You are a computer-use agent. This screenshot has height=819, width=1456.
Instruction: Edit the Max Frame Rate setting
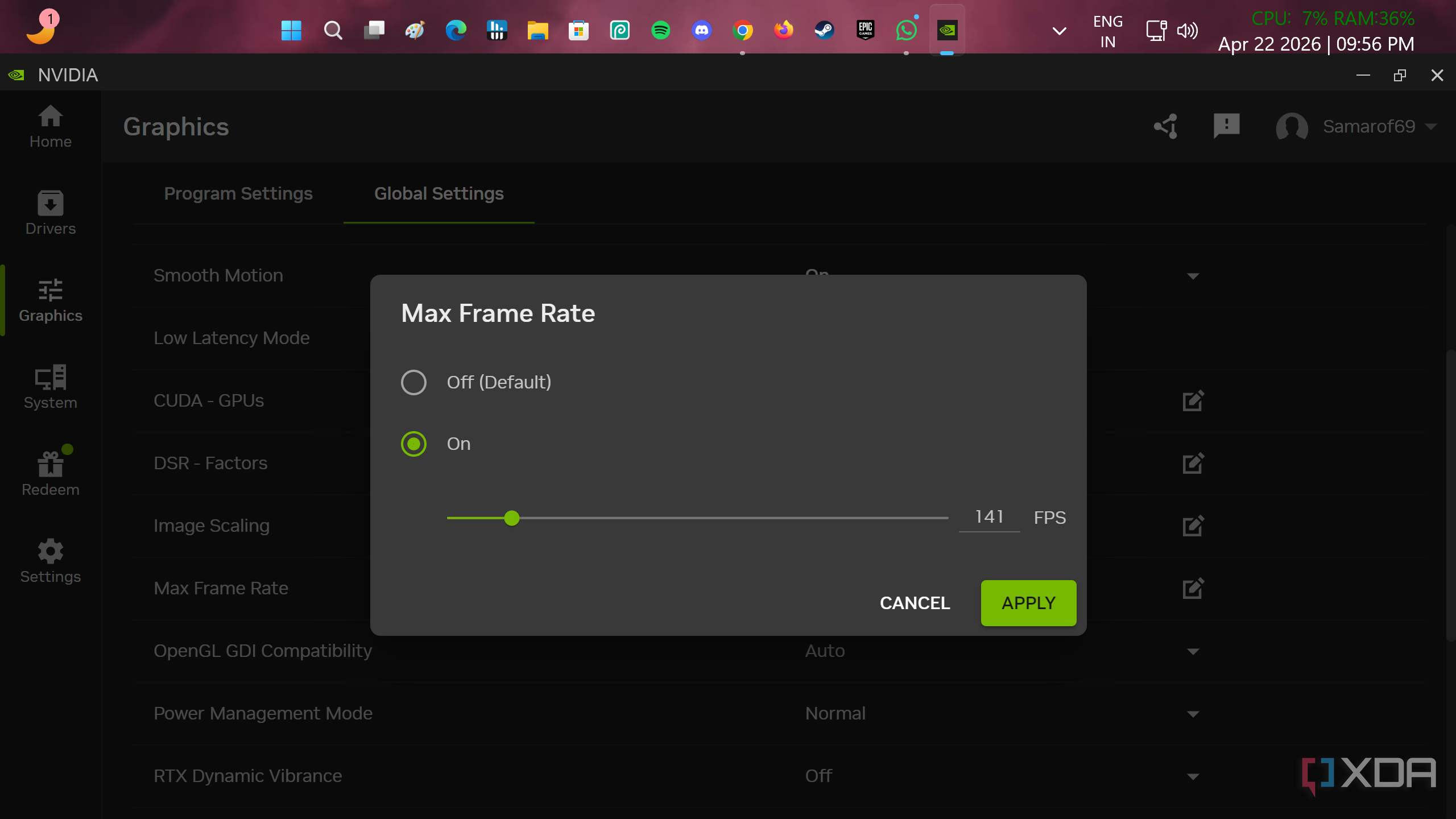pyautogui.click(x=1193, y=589)
